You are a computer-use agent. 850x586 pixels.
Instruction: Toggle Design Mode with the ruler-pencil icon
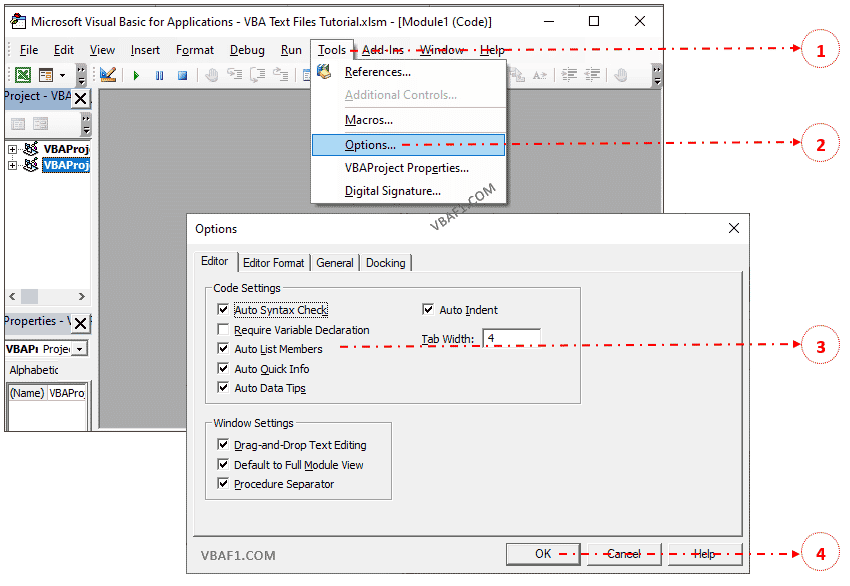[x=108, y=75]
